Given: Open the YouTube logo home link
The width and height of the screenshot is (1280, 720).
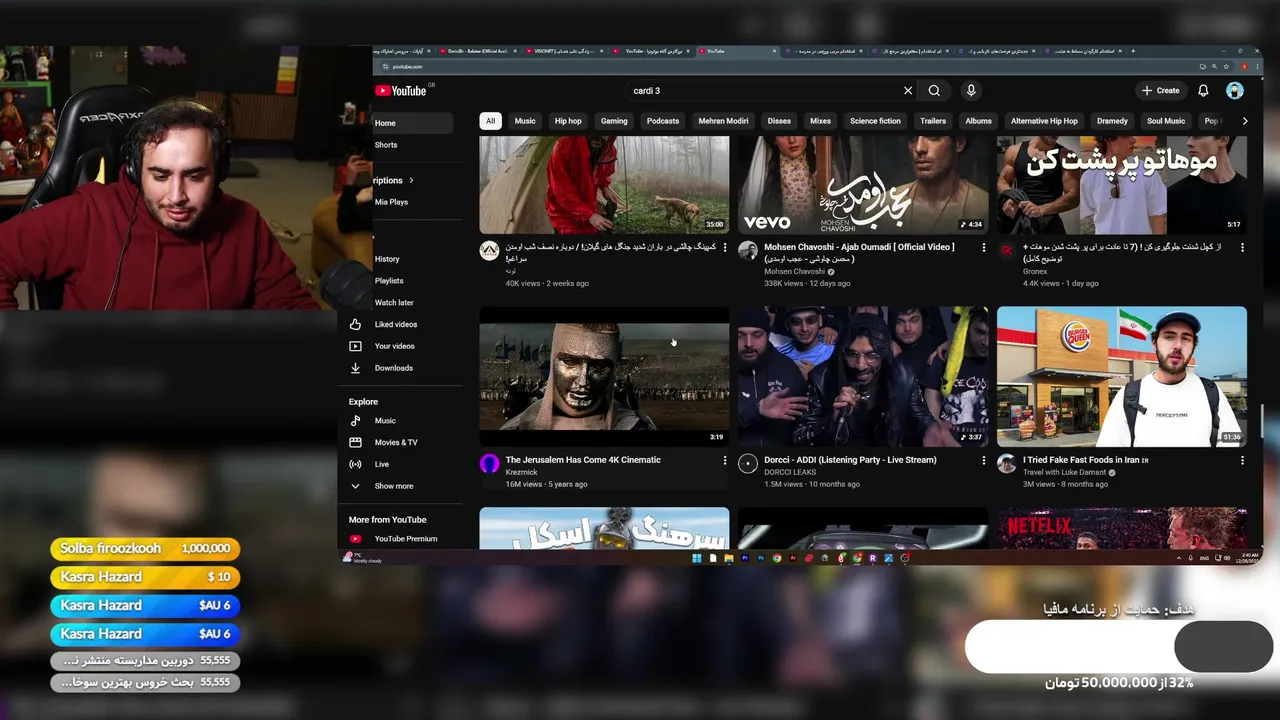Looking at the screenshot, I should [x=401, y=91].
